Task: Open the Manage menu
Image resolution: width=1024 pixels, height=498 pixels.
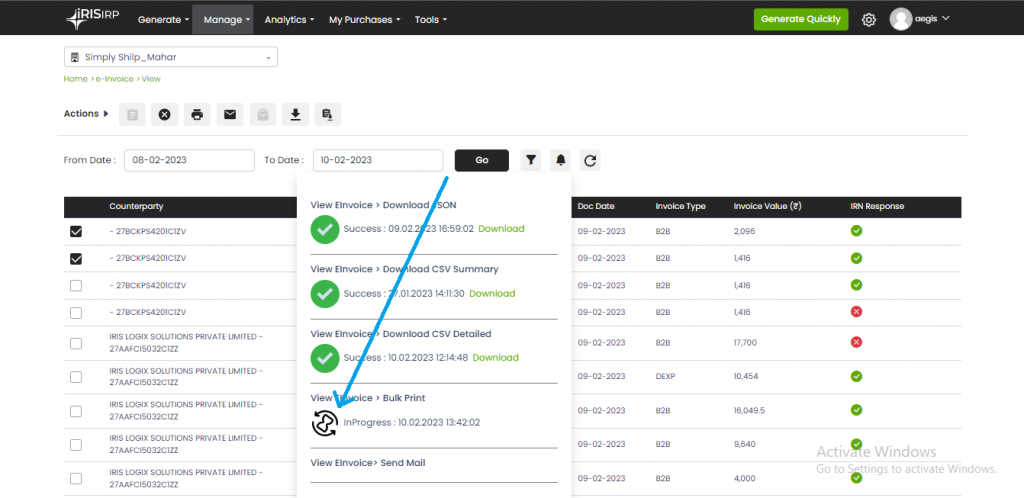Action: pyautogui.click(x=226, y=19)
